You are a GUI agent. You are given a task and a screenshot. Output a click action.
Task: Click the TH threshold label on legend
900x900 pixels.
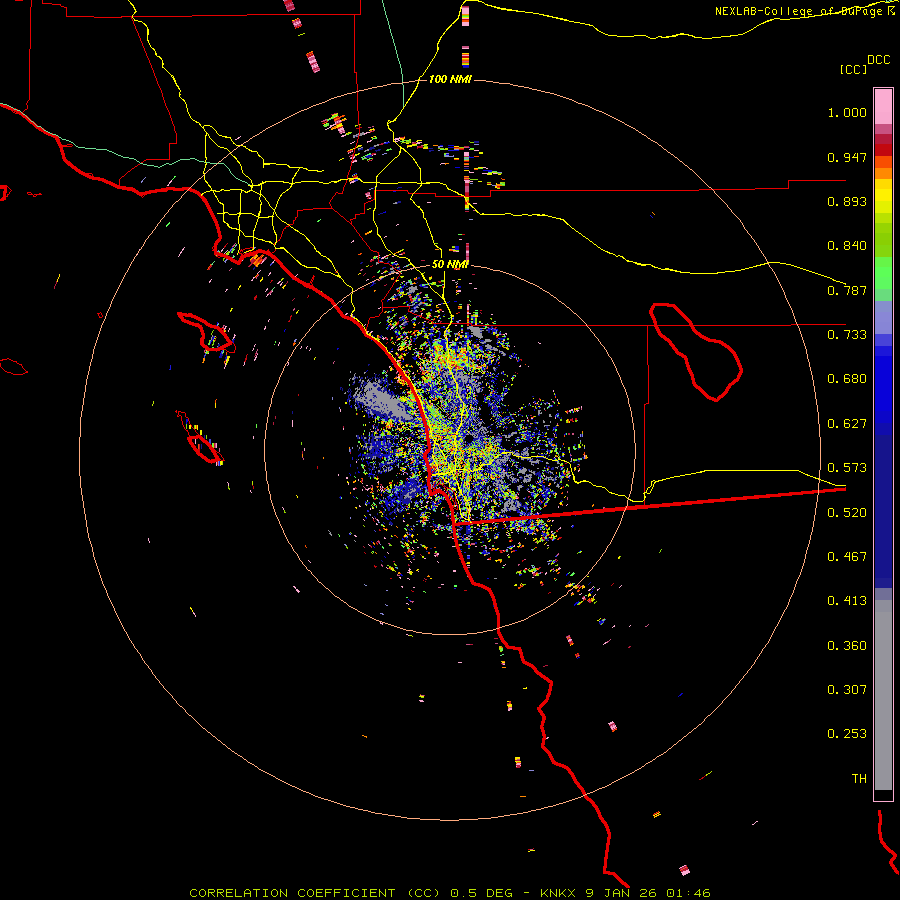point(859,779)
